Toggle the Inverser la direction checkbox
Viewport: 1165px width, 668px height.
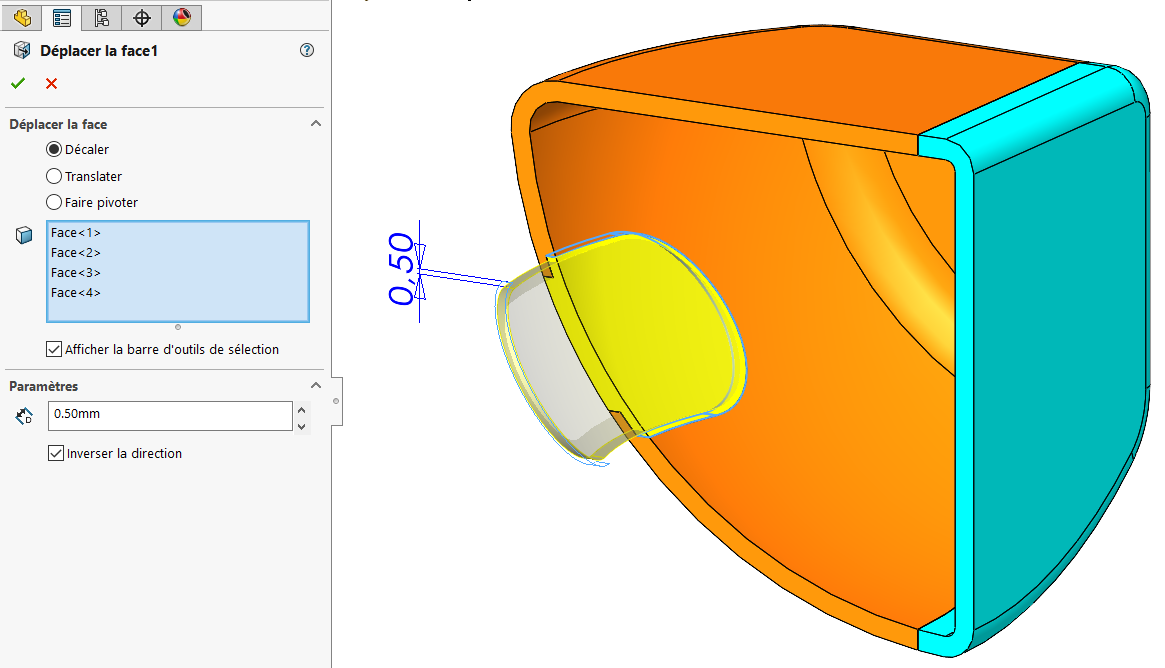click(56, 453)
